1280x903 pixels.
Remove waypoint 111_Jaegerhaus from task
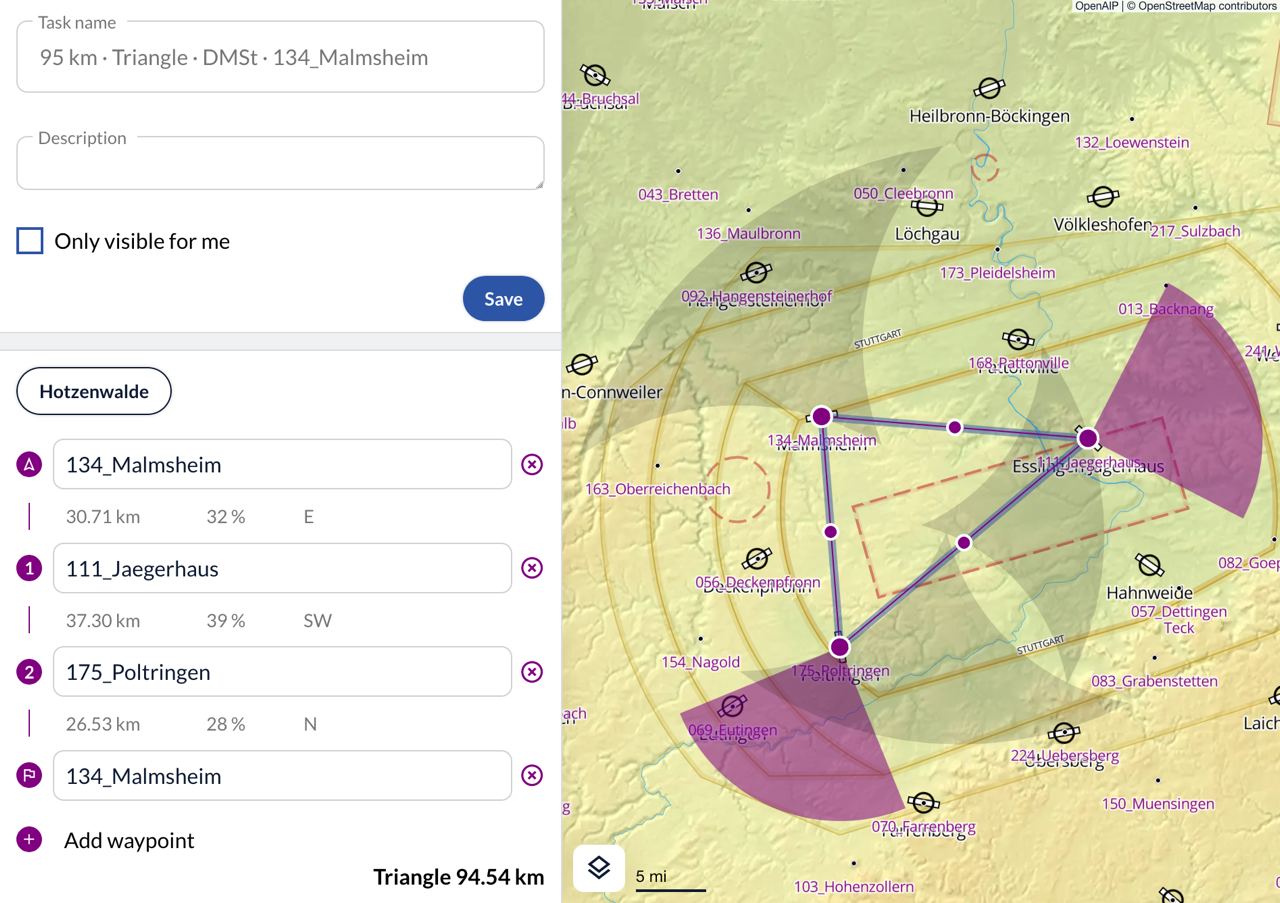[x=532, y=568]
